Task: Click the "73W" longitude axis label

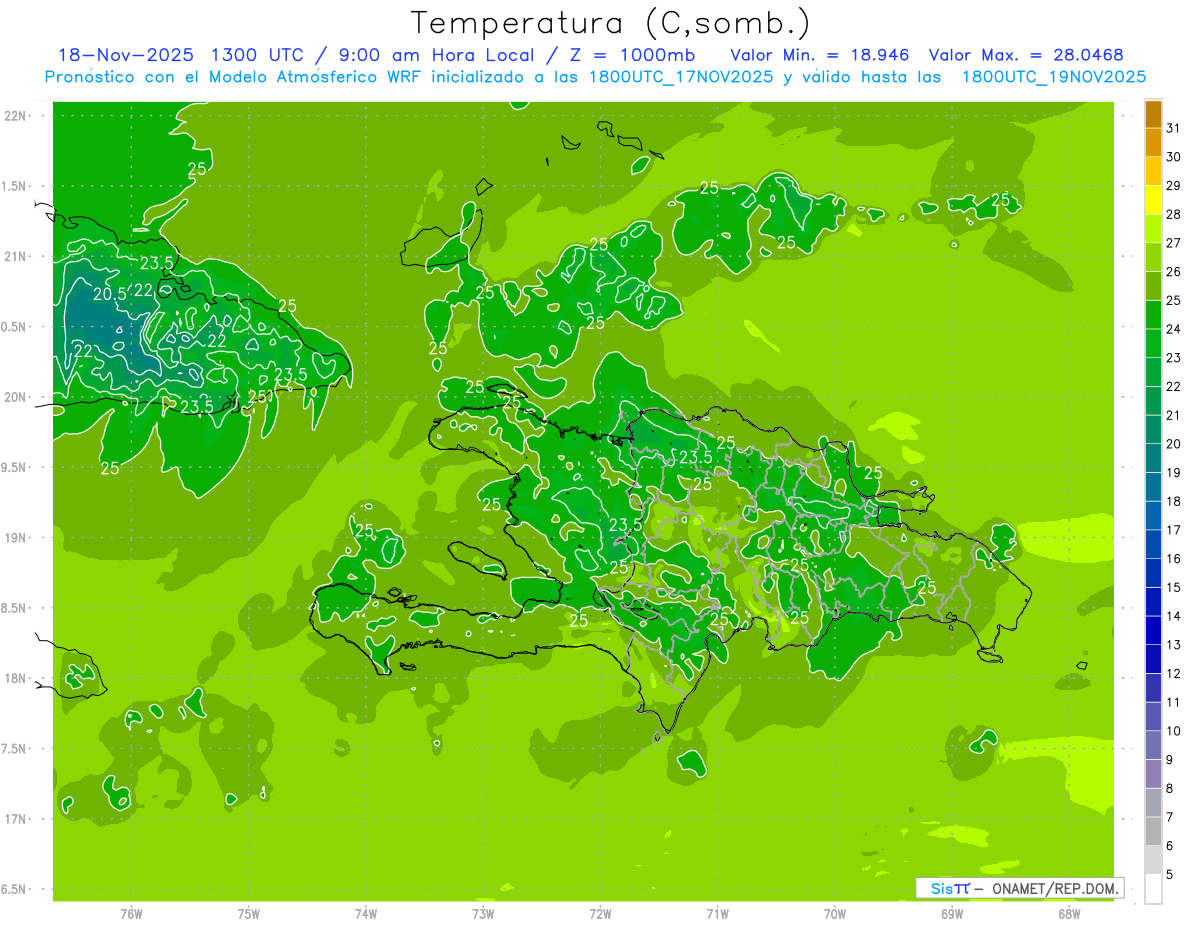Action: 483,914
